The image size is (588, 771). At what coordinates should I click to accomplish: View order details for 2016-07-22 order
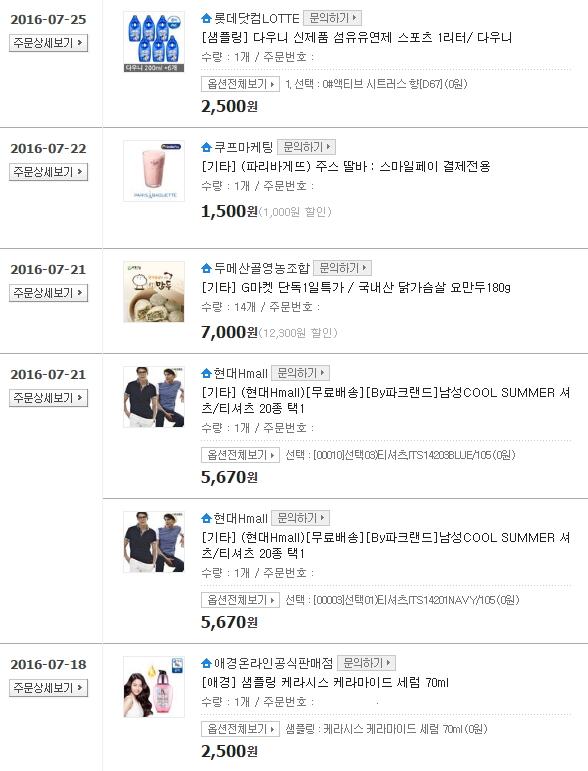point(48,172)
